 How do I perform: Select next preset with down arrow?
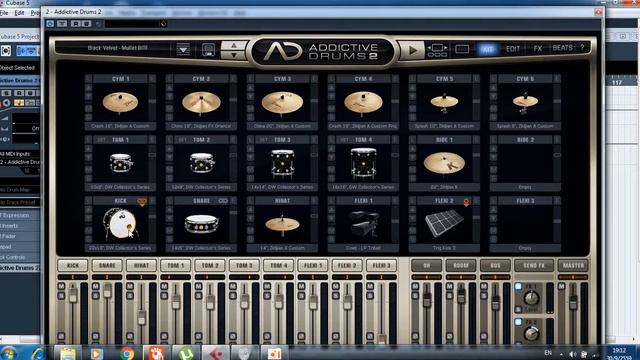tap(234, 55)
